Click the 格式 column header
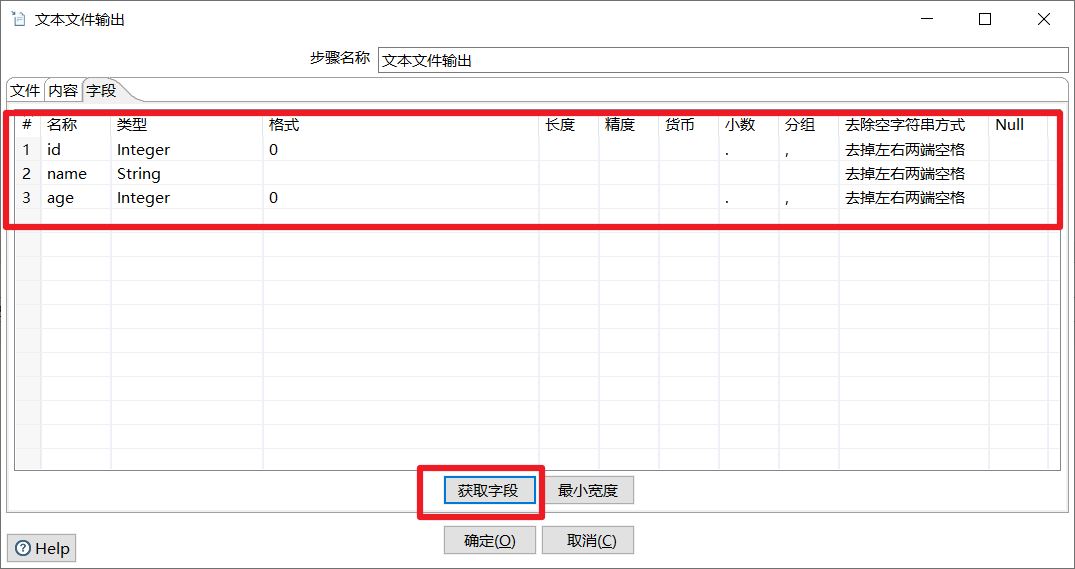1075x569 pixels. coord(401,125)
